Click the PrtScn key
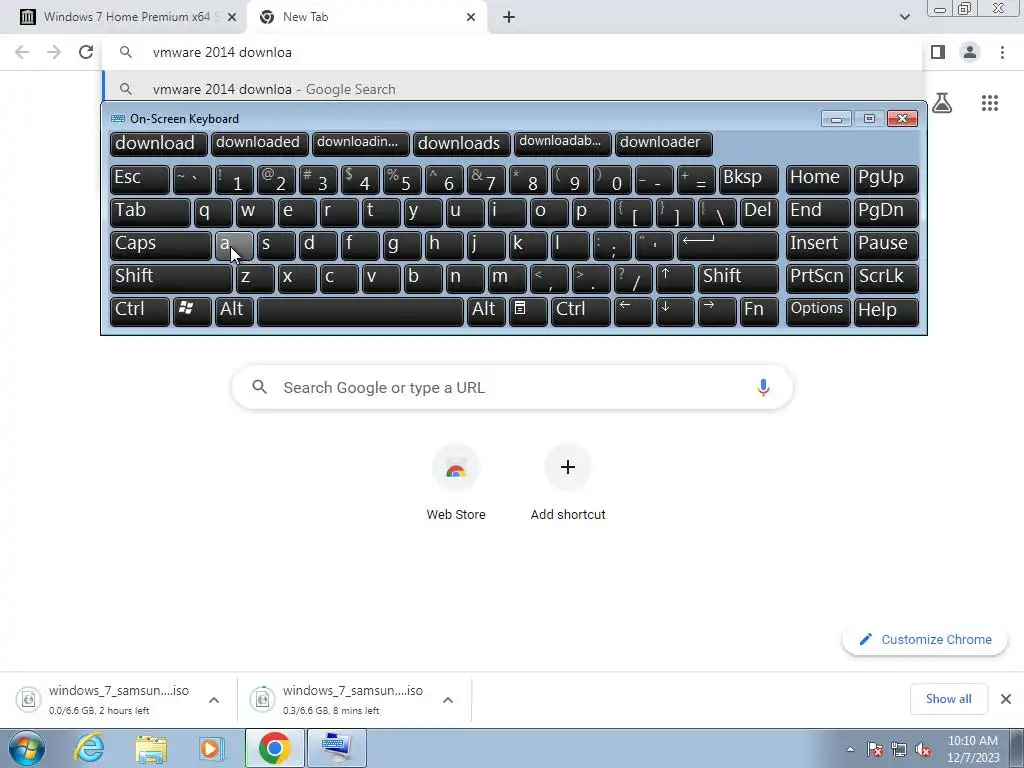 818,278
